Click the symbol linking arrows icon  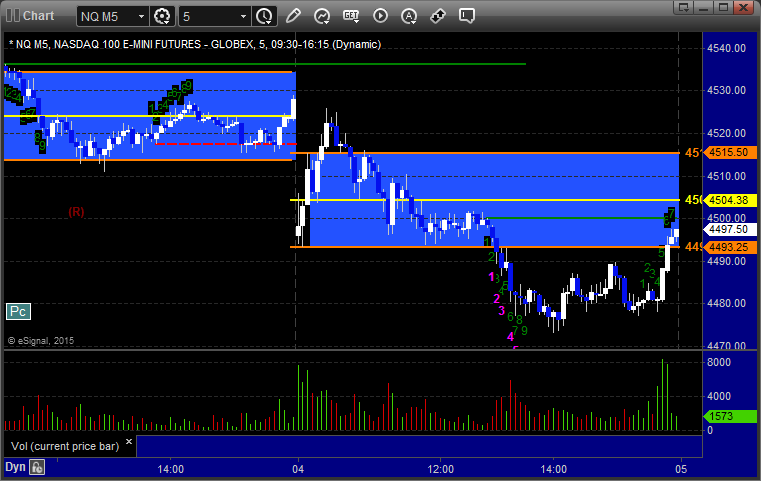tap(438, 16)
